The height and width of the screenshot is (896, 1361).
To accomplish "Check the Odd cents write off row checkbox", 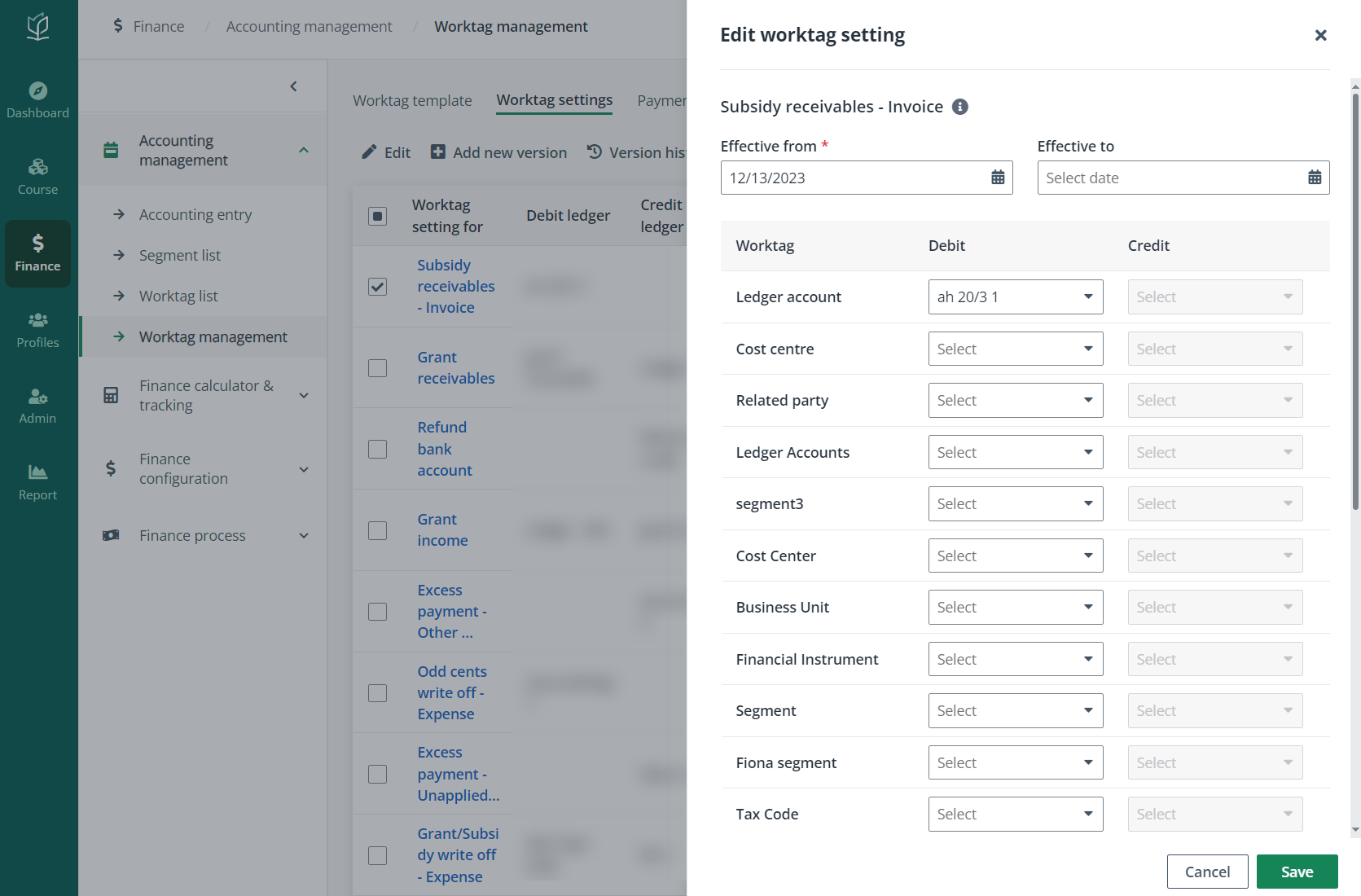I will 378,693.
